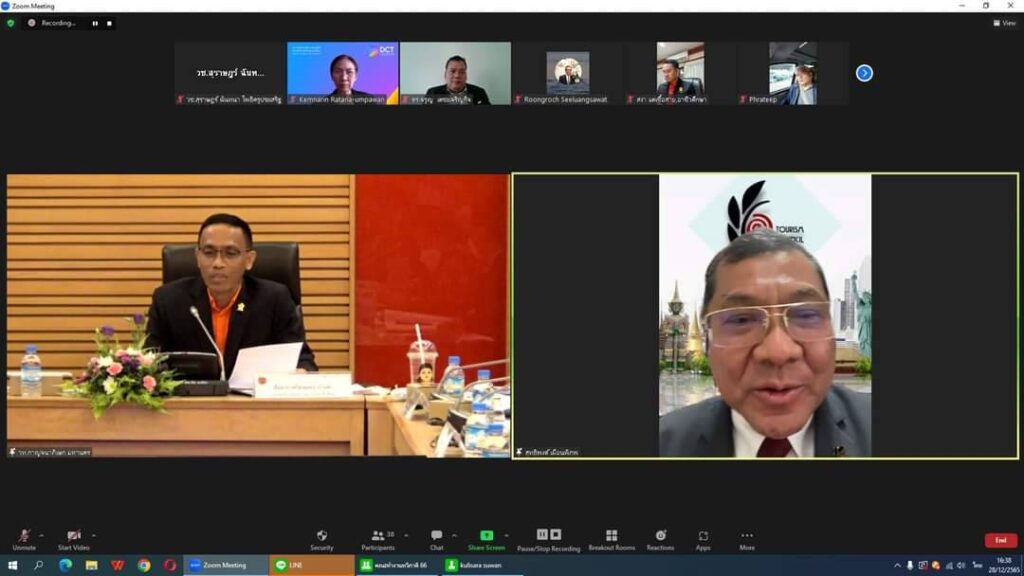The image size is (1024, 576).
Task: Open the Reactions menu
Action: [x=660, y=537]
